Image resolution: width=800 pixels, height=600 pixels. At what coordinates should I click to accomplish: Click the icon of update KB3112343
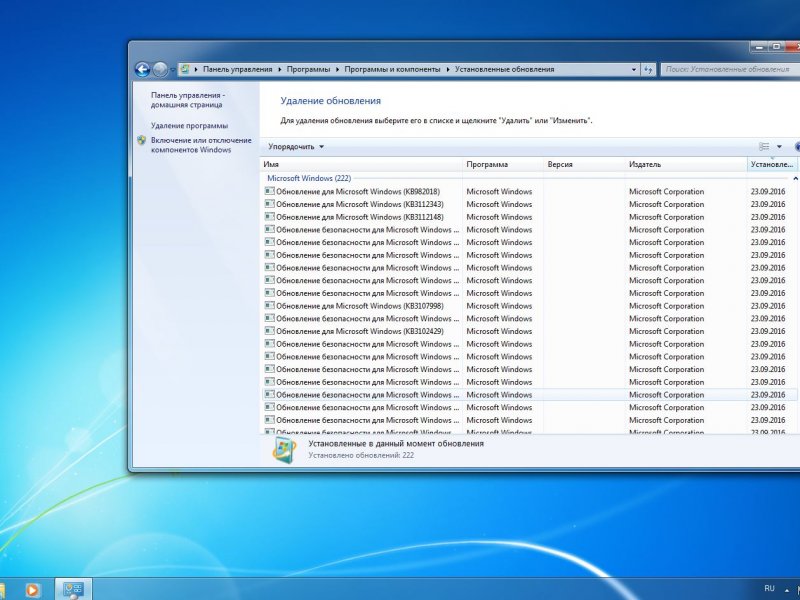pos(269,204)
